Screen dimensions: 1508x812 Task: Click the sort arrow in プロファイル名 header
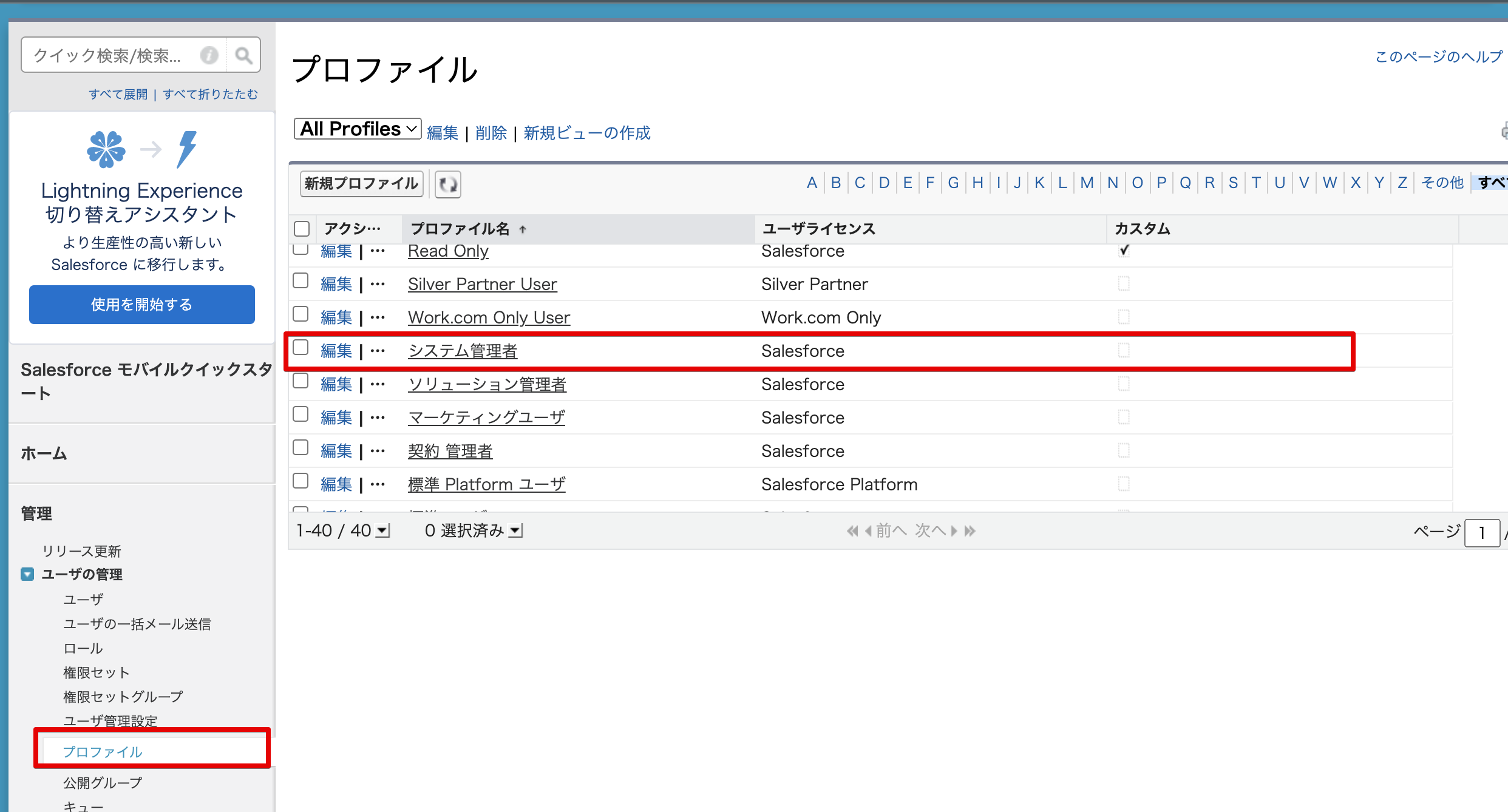[523, 229]
